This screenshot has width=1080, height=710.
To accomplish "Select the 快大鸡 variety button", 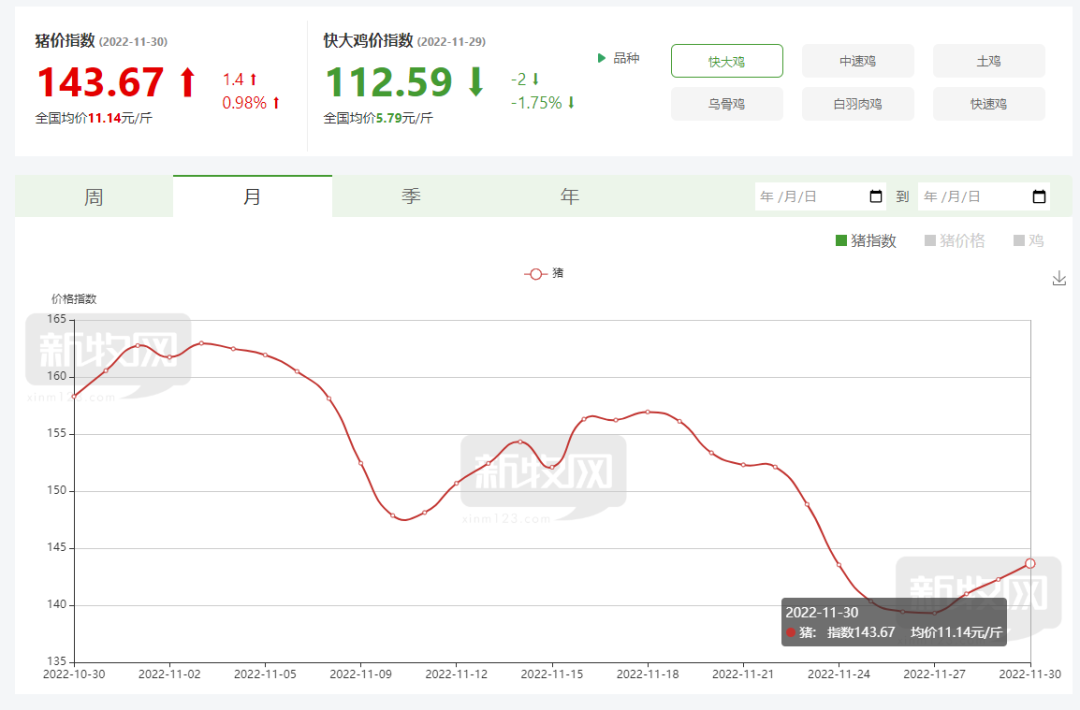I will coord(727,61).
